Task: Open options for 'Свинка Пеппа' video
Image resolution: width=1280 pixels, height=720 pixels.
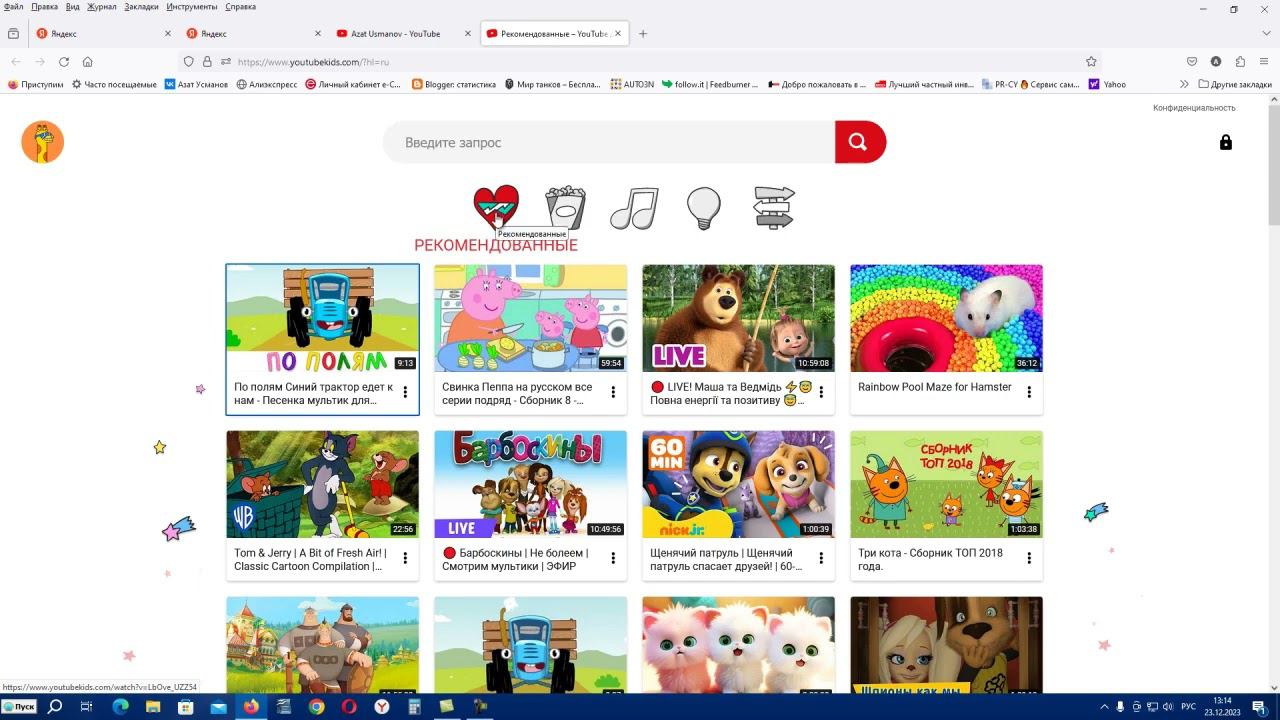Action: [x=613, y=393]
